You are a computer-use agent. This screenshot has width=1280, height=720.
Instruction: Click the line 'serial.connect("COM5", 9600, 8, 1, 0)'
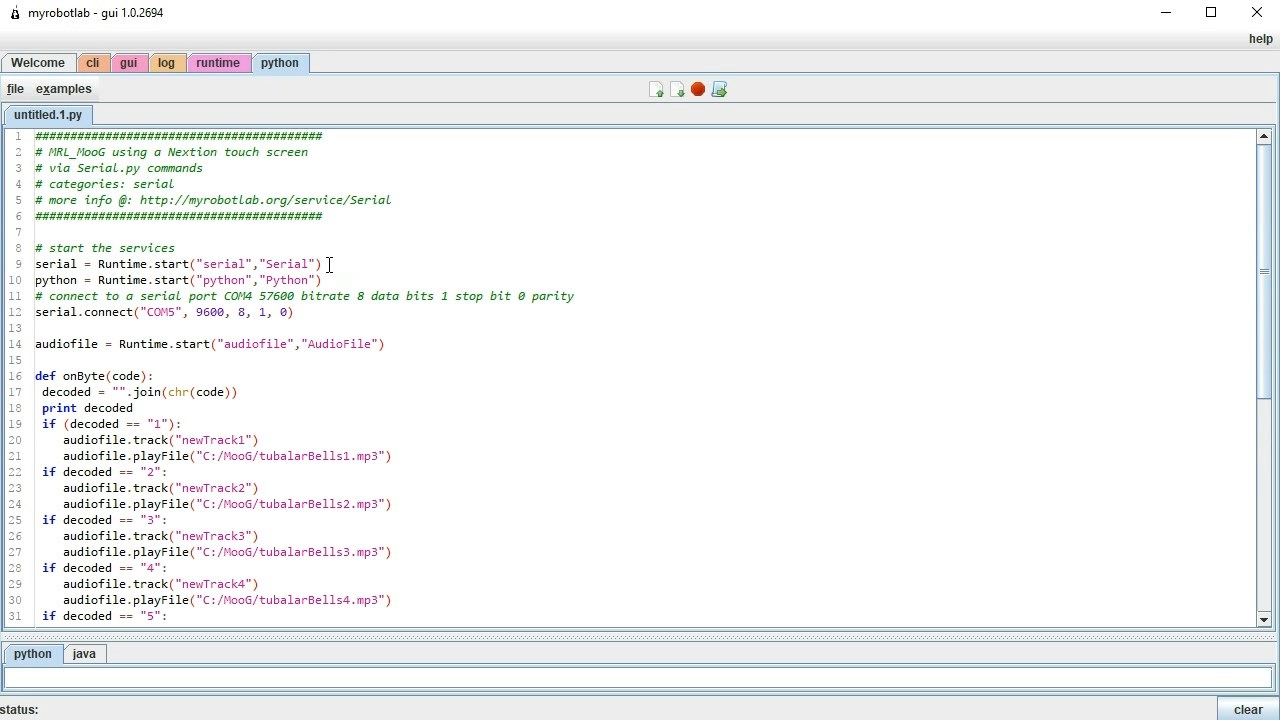coord(164,312)
